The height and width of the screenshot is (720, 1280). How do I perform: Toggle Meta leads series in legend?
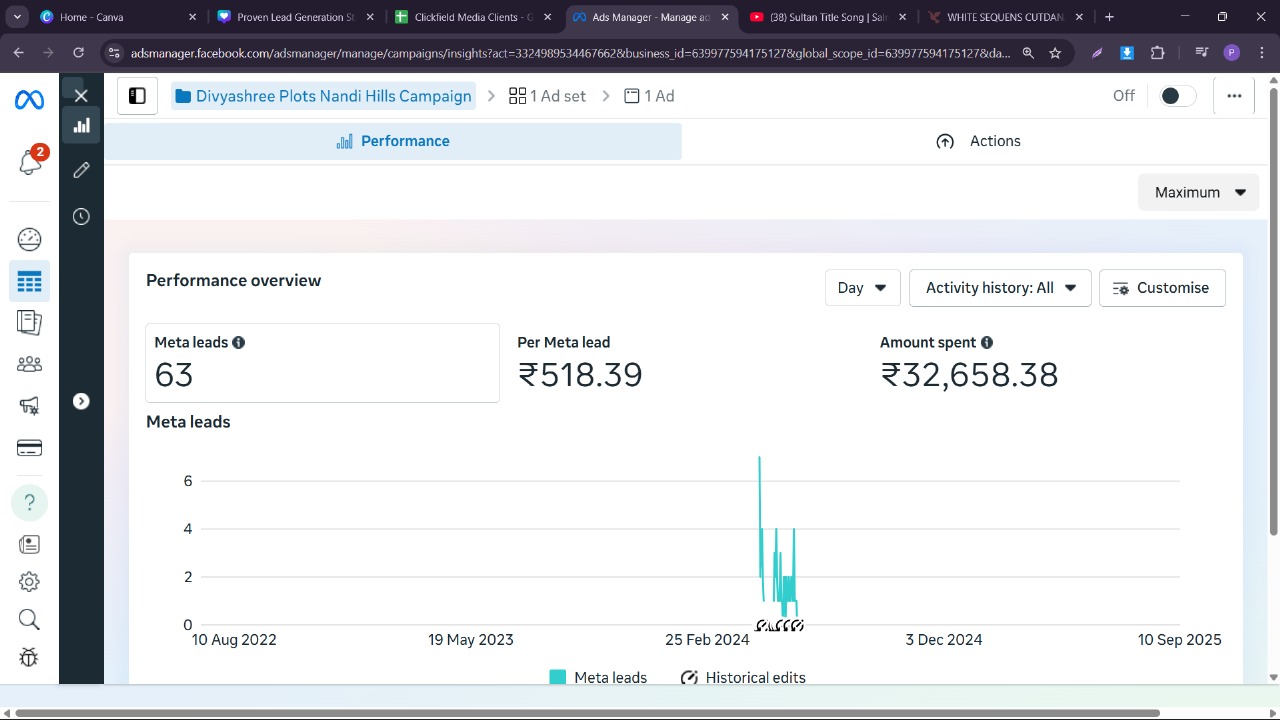[x=599, y=677]
